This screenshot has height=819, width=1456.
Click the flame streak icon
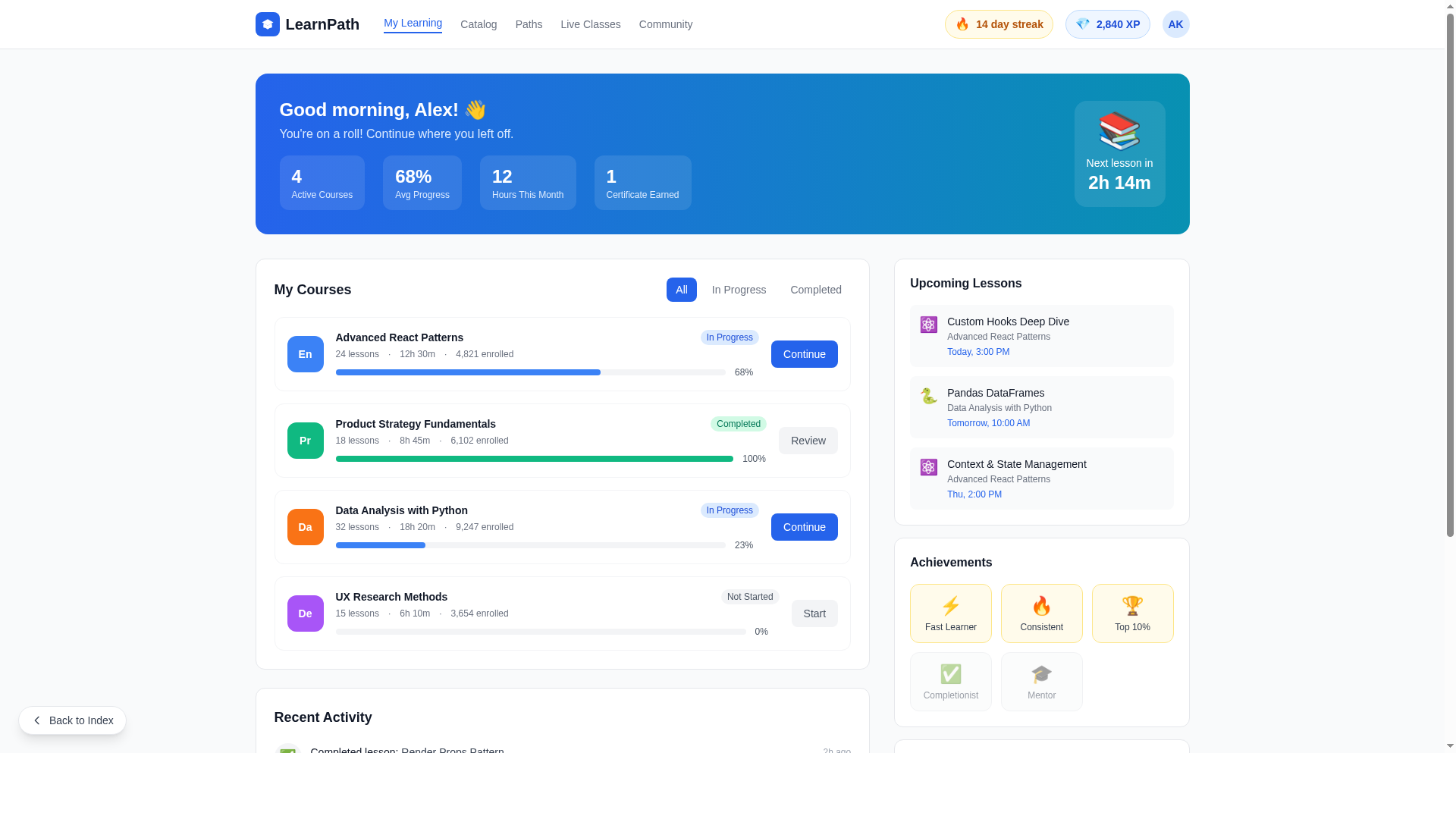(962, 24)
